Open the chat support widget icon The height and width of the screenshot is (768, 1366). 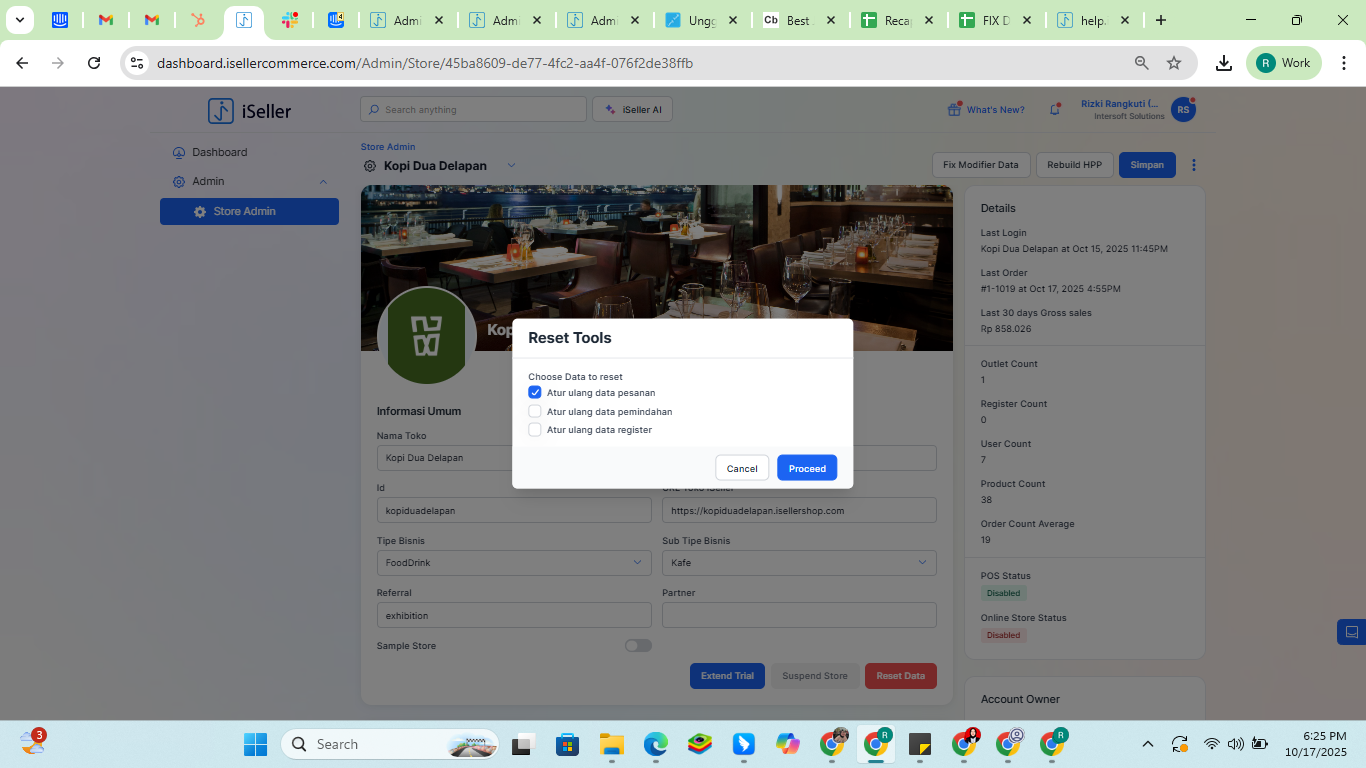(1351, 632)
